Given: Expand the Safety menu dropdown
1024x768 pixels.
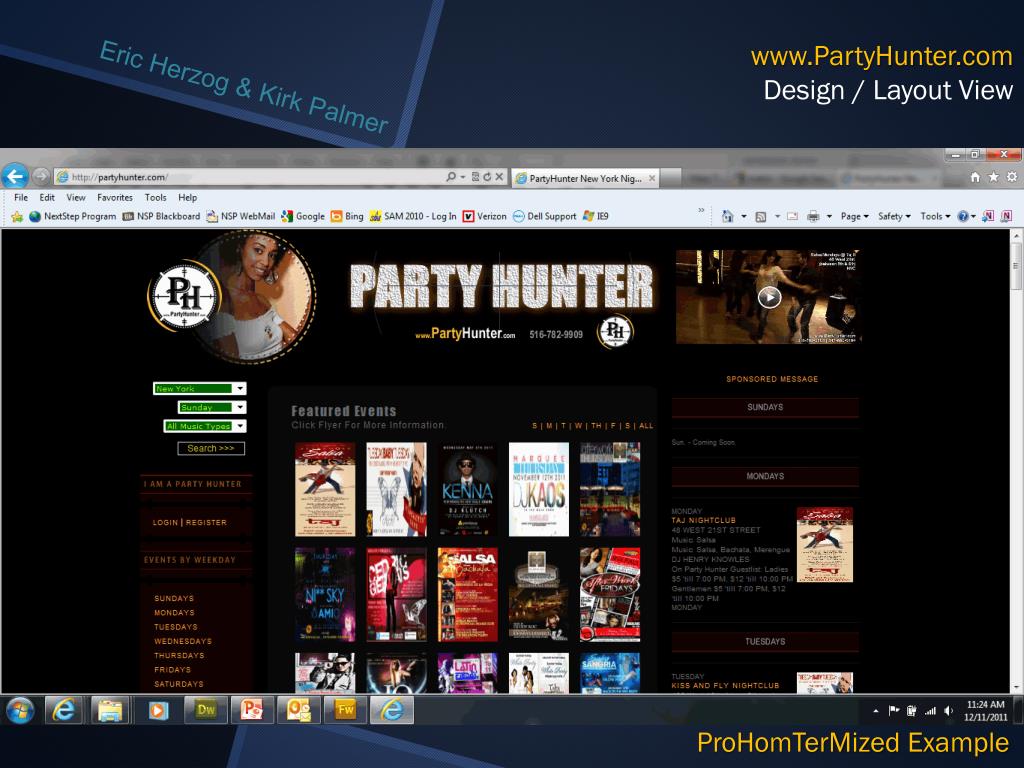Looking at the screenshot, I should [894, 216].
